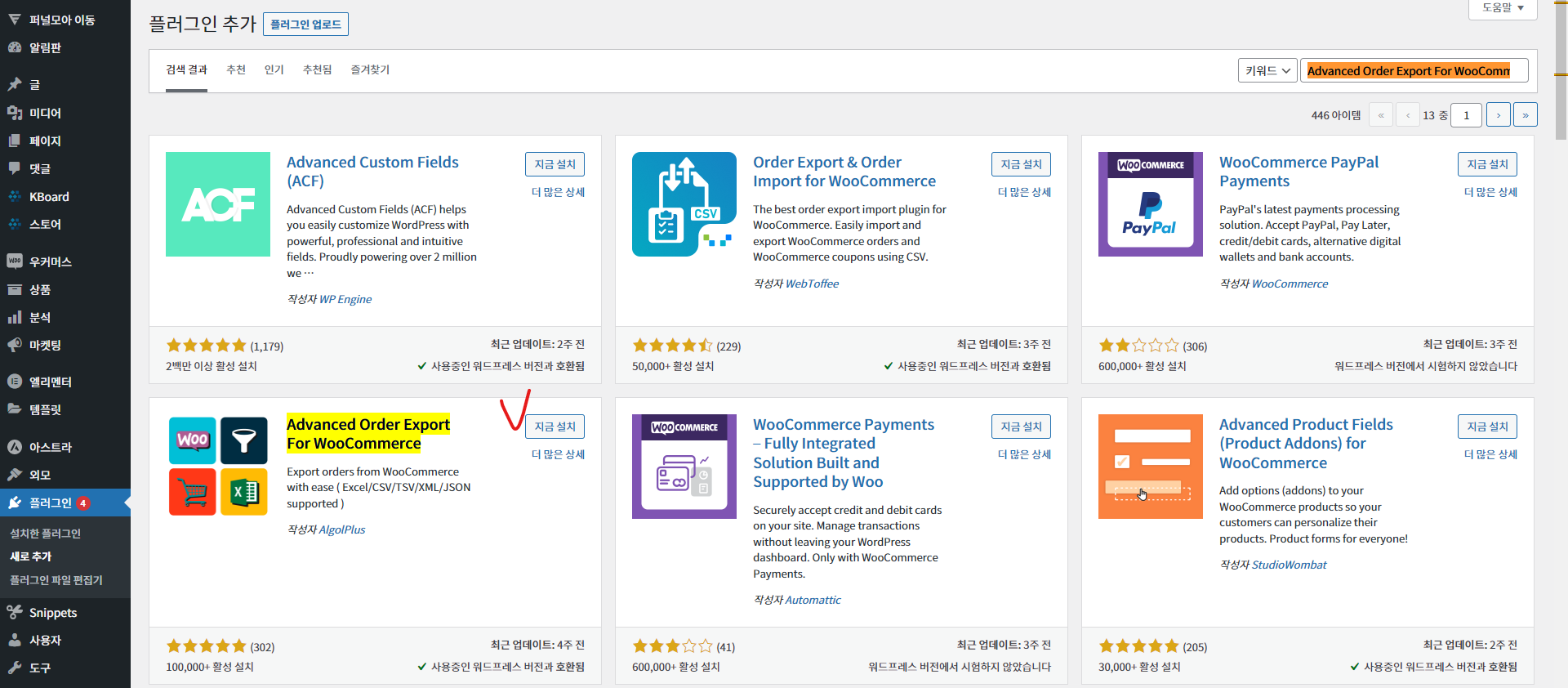Click the Advanced Product Fields plugin title
This screenshot has height=688, width=1568.
(1306, 444)
